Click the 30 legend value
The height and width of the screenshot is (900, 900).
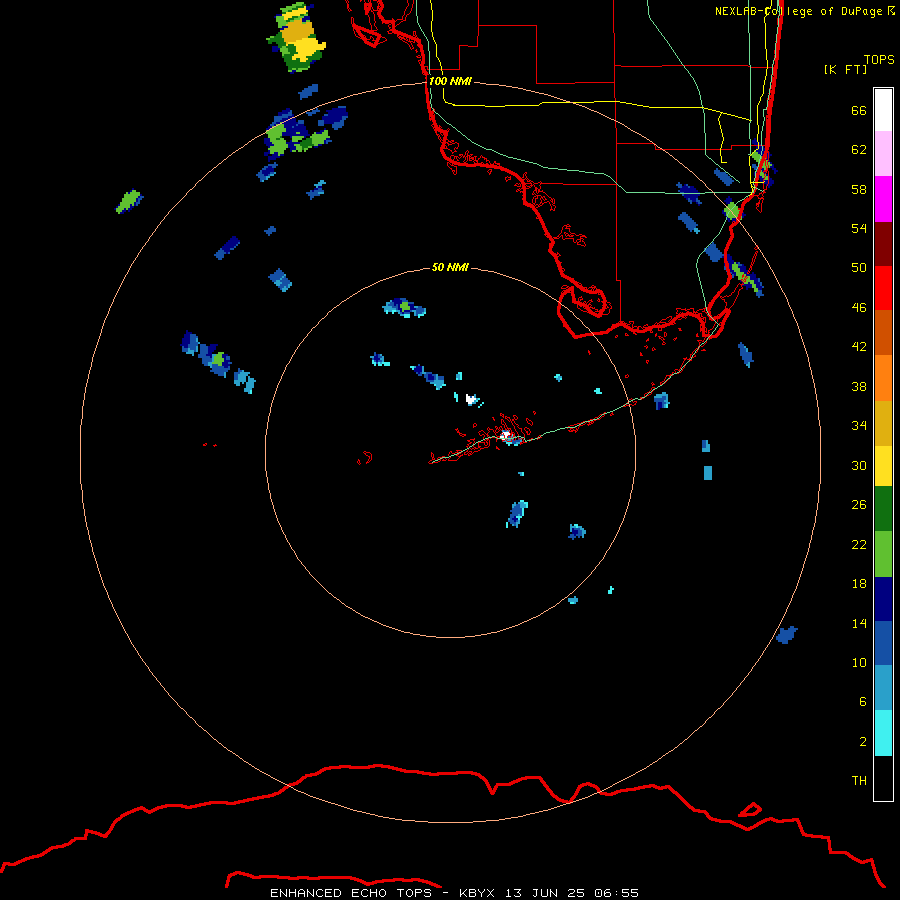[x=859, y=465]
